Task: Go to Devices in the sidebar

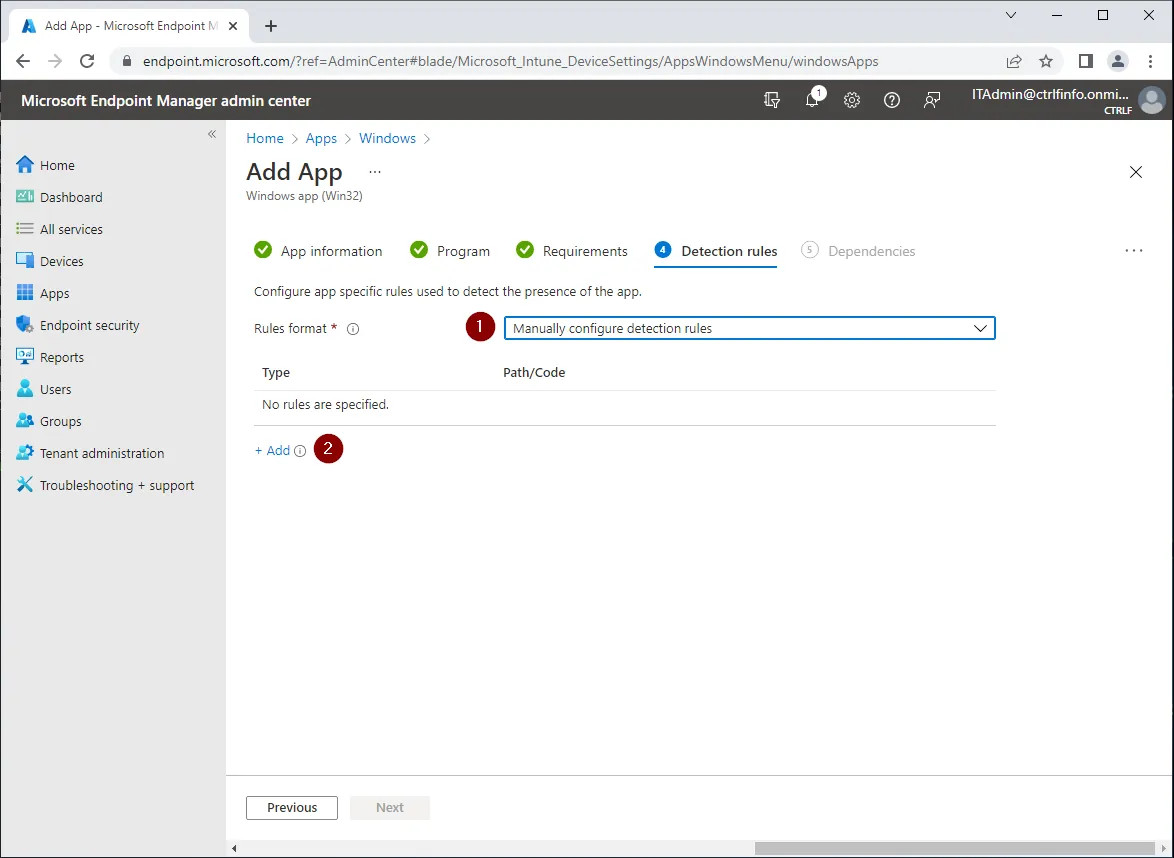Action: pyautogui.click(x=49, y=261)
